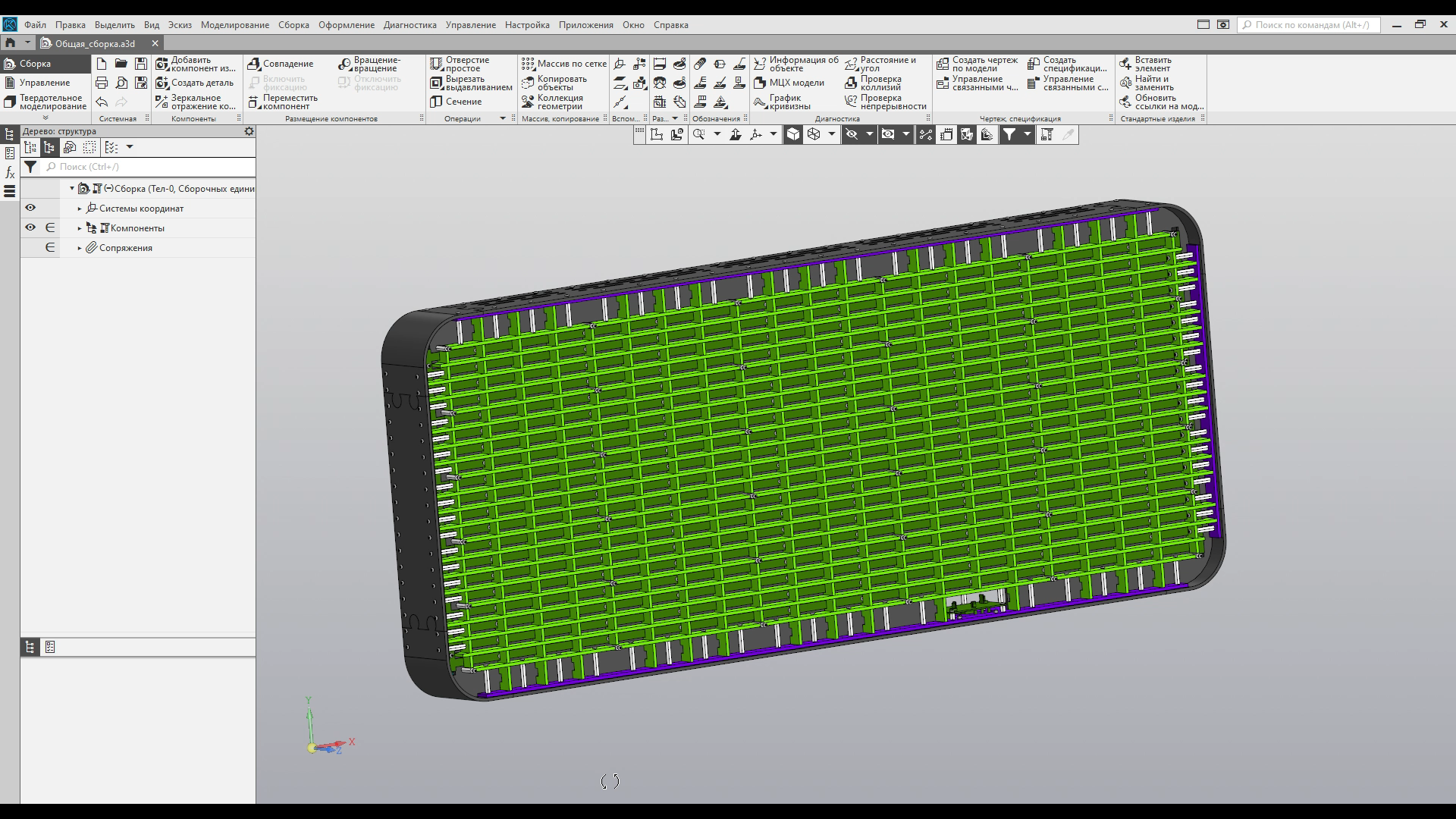Open the Диагностика menu
1456x819 pixels.
(x=409, y=25)
